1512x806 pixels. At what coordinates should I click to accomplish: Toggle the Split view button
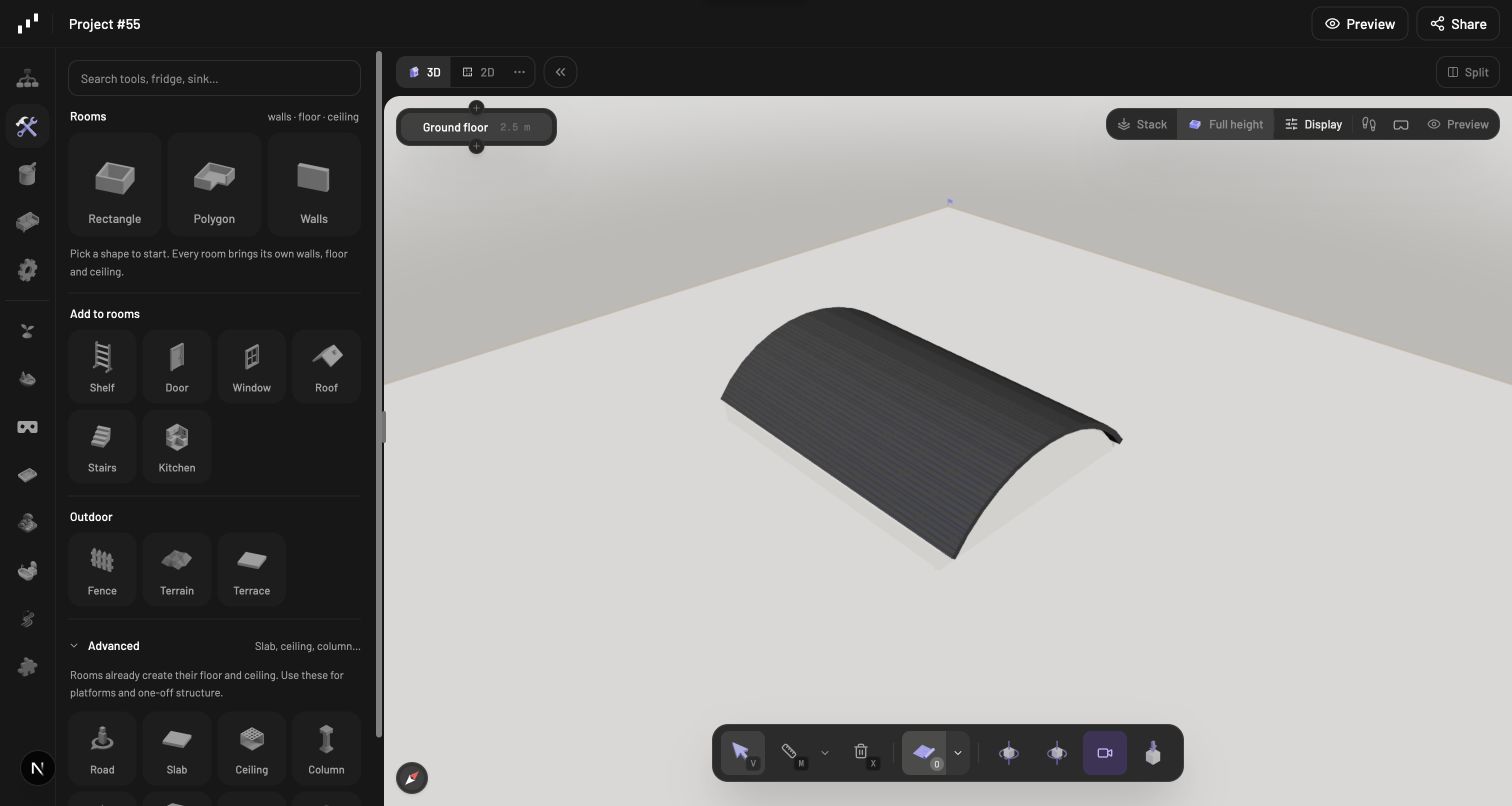pyautogui.click(x=1468, y=72)
